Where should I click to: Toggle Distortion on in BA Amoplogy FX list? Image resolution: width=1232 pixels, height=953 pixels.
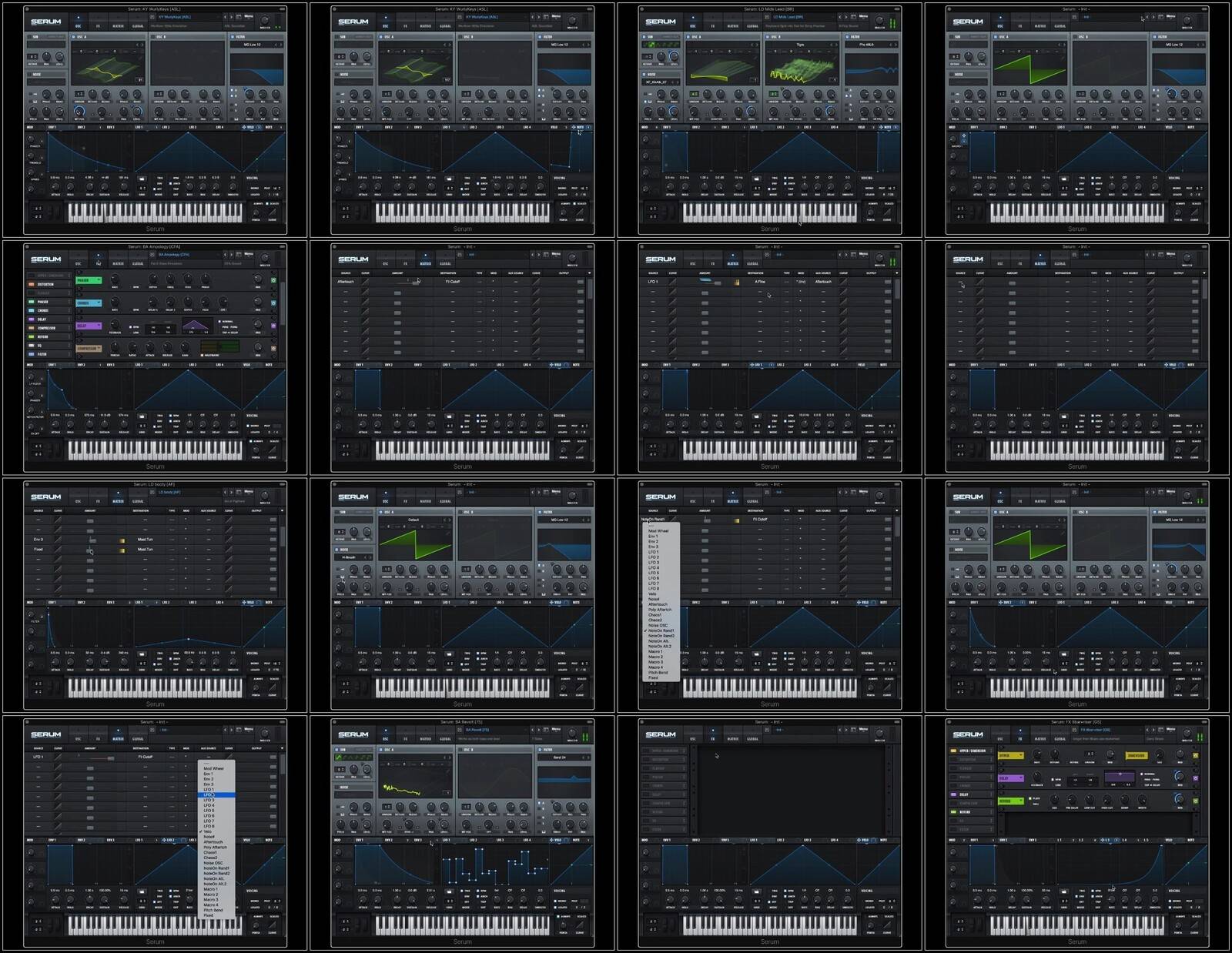[x=30, y=285]
